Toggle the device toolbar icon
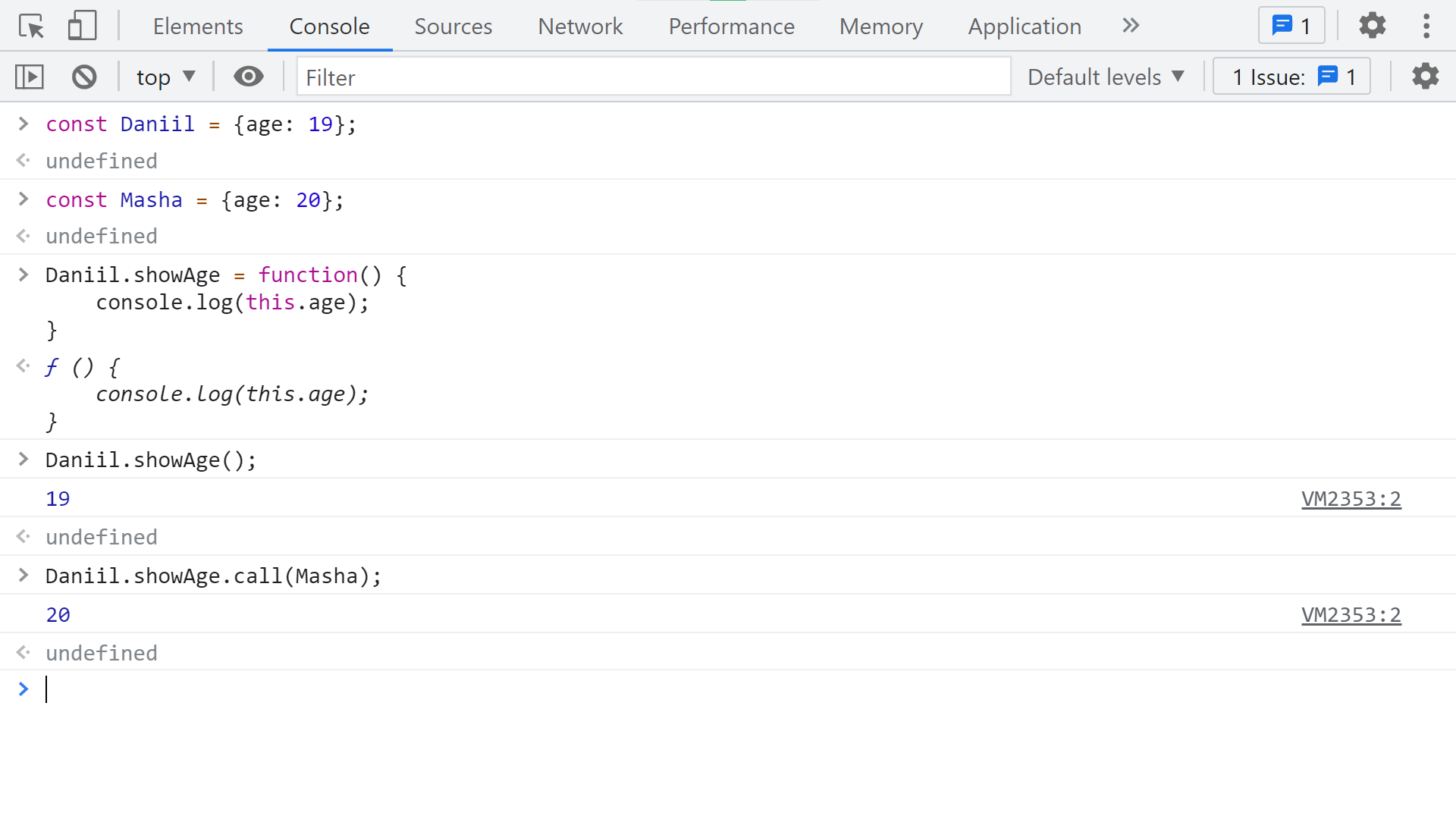Image resolution: width=1456 pixels, height=819 pixels. (x=82, y=27)
